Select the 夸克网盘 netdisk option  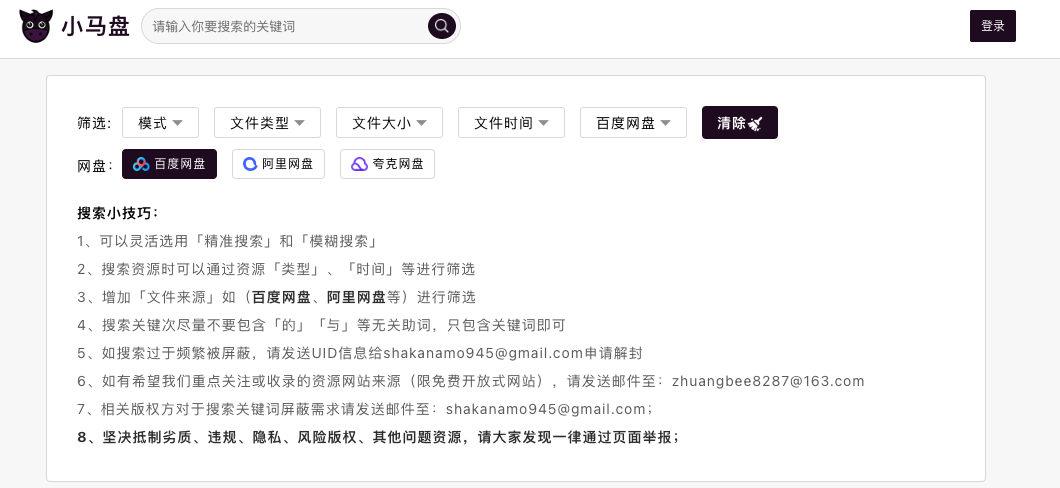tap(387, 164)
